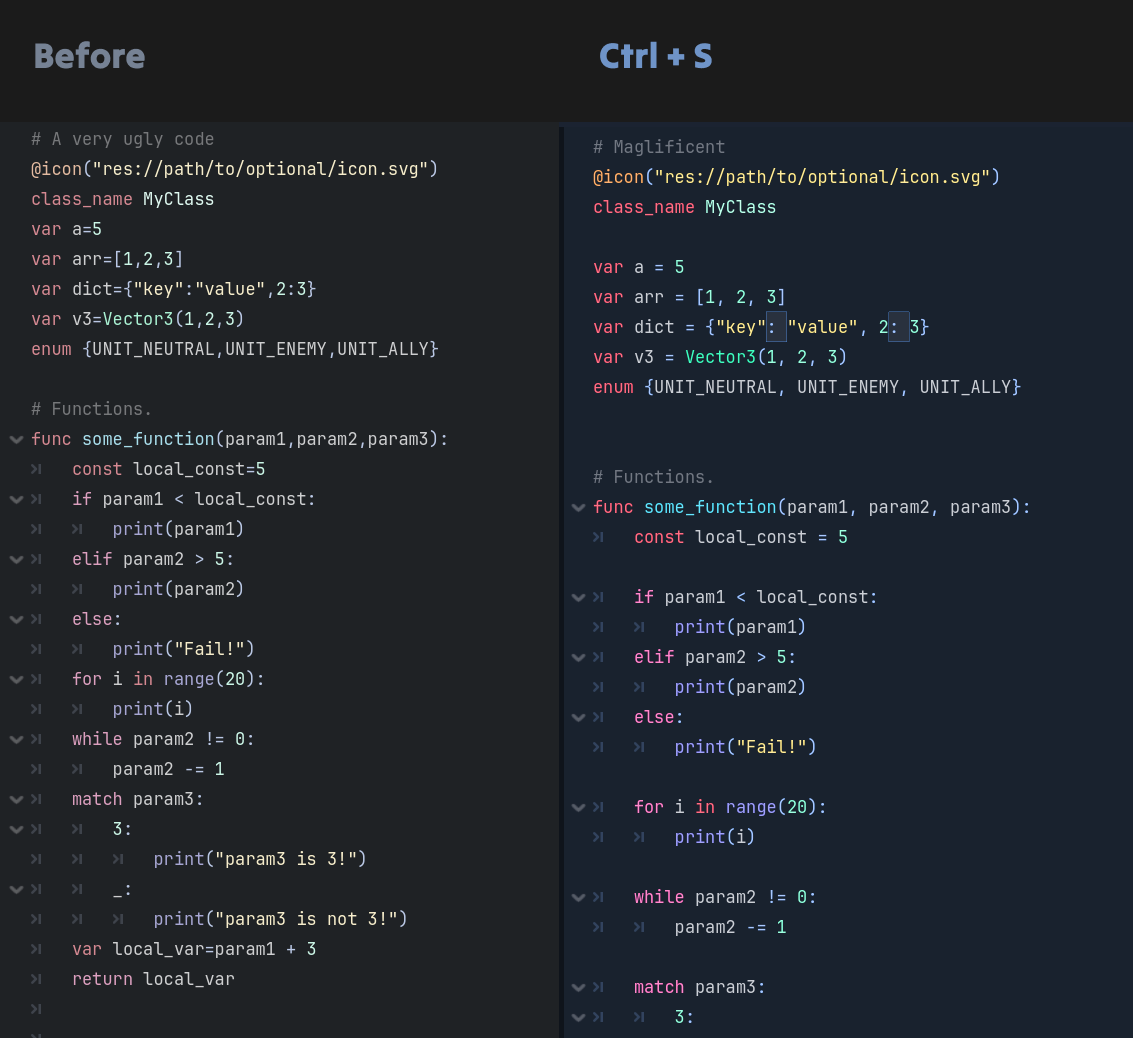Click 'print("Fail!")' in the Ctrl + S panel
1133x1038 pixels.
745,747
